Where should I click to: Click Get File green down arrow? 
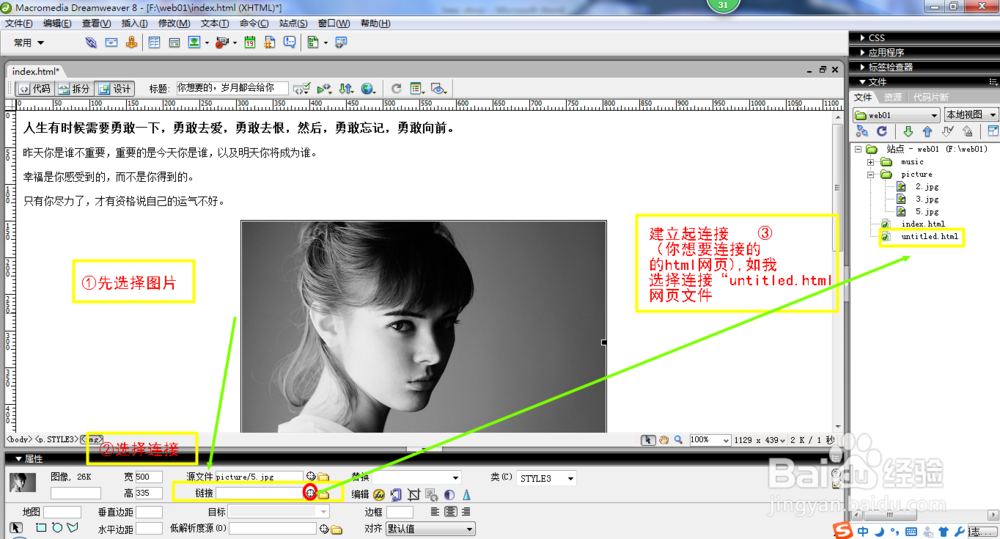click(908, 131)
